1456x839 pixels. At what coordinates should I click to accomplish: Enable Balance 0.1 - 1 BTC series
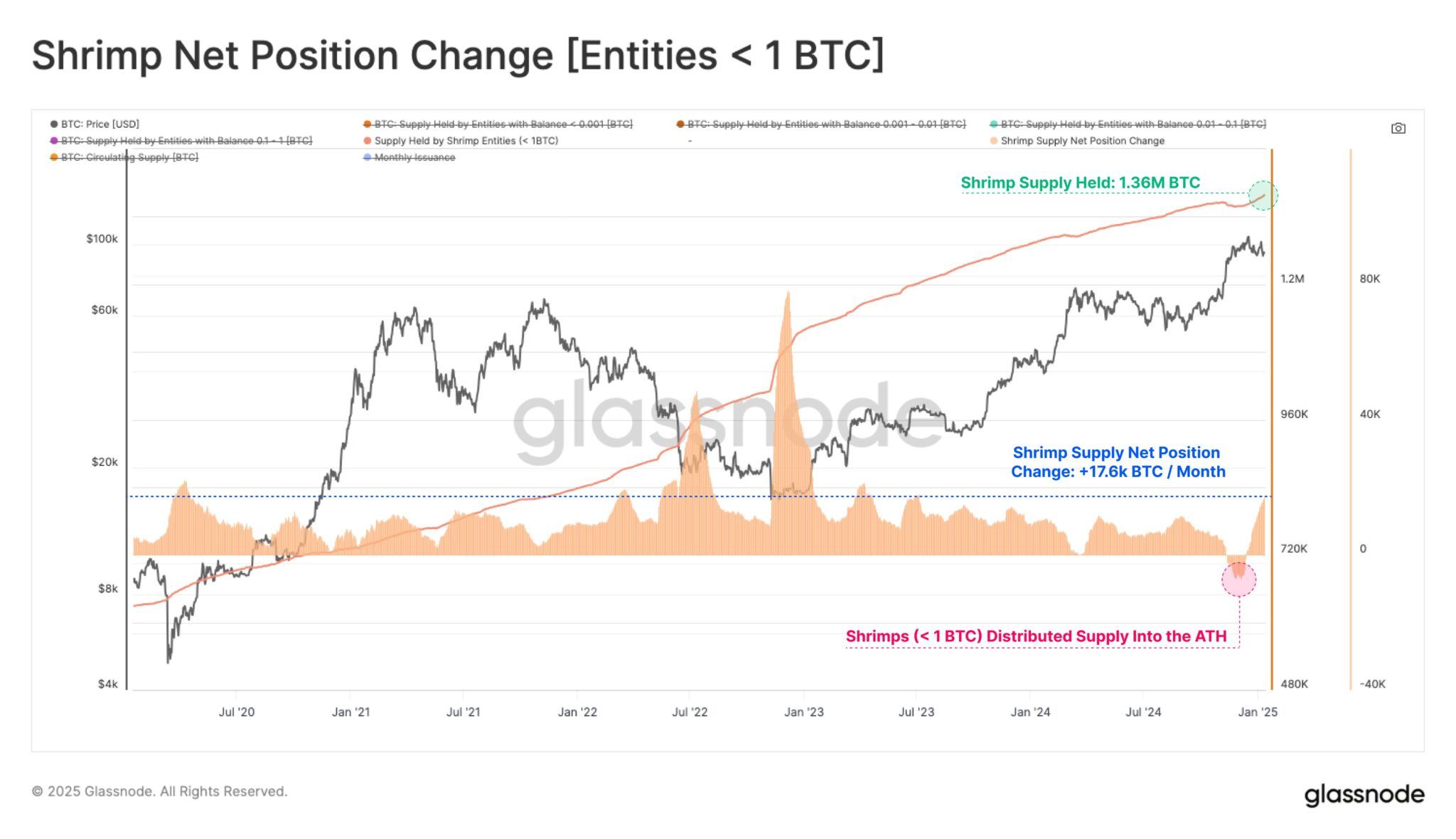(x=181, y=141)
